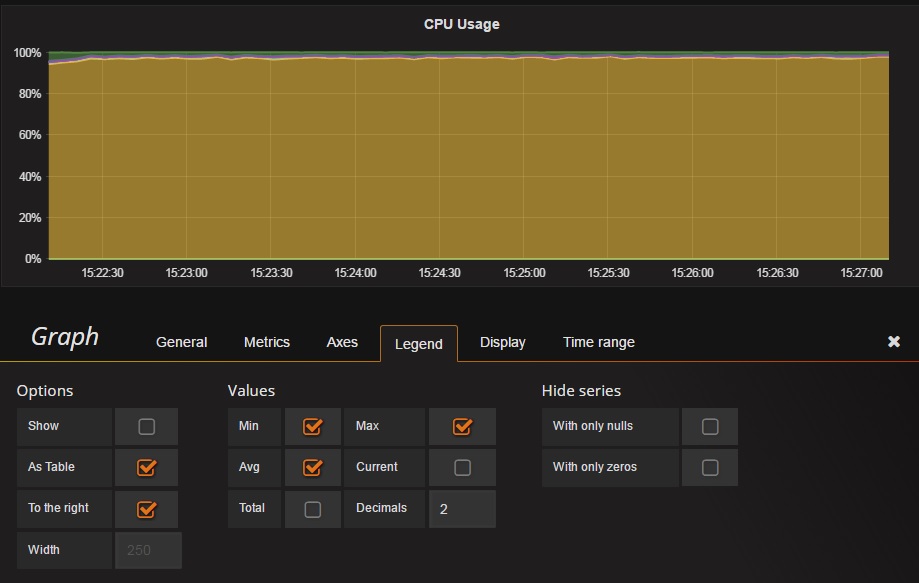Screen dimensions: 919x583
Task: Click the Decimals label
Action: click(382, 508)
